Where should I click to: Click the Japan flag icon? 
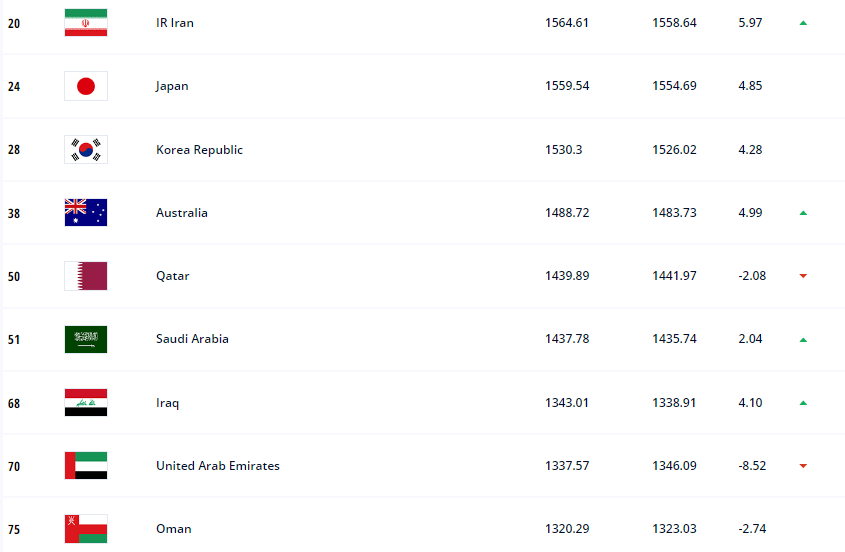85,86
